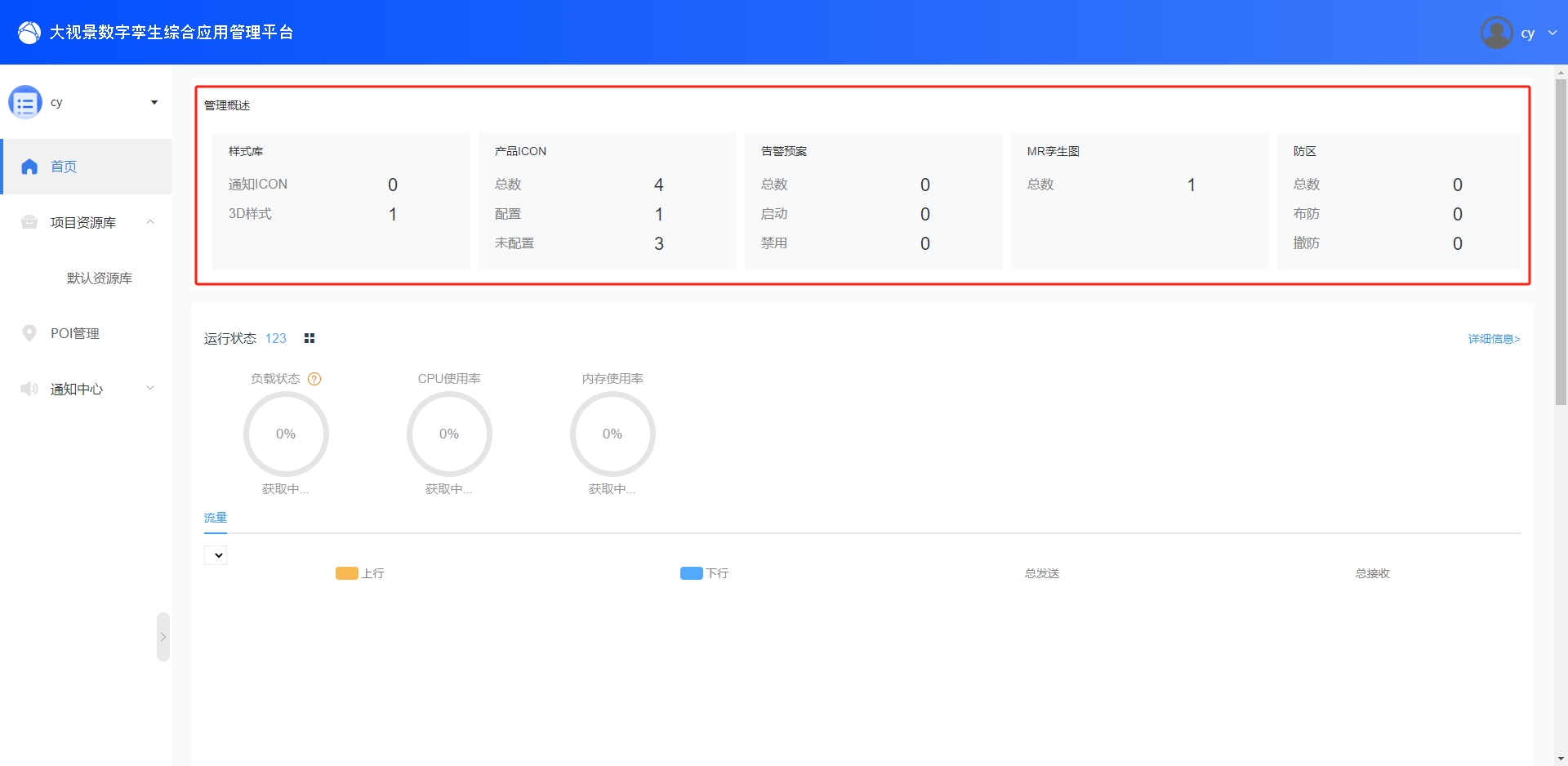The image size is (1568, 766).
Task: Toggle grid view icon beside 运行状态 123
Action: tap(309, 338)
